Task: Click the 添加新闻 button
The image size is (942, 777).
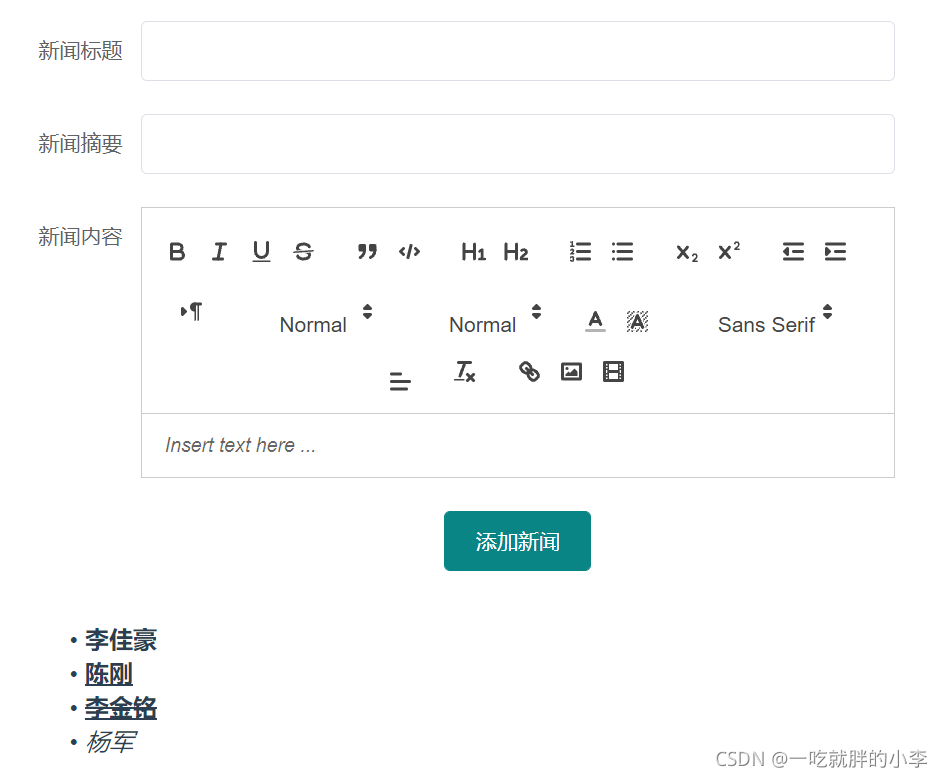Action: 517,541
